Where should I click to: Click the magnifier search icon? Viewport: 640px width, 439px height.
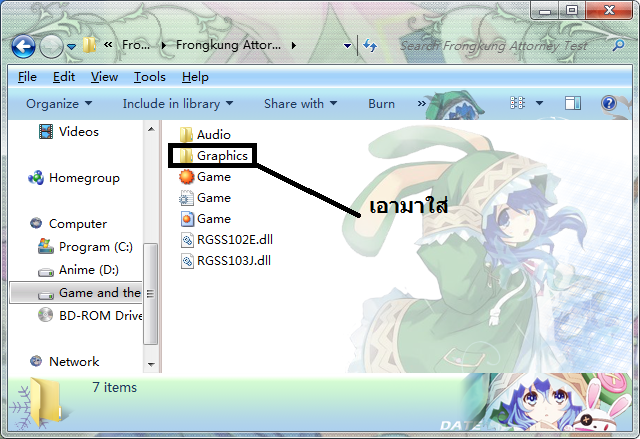619,45
